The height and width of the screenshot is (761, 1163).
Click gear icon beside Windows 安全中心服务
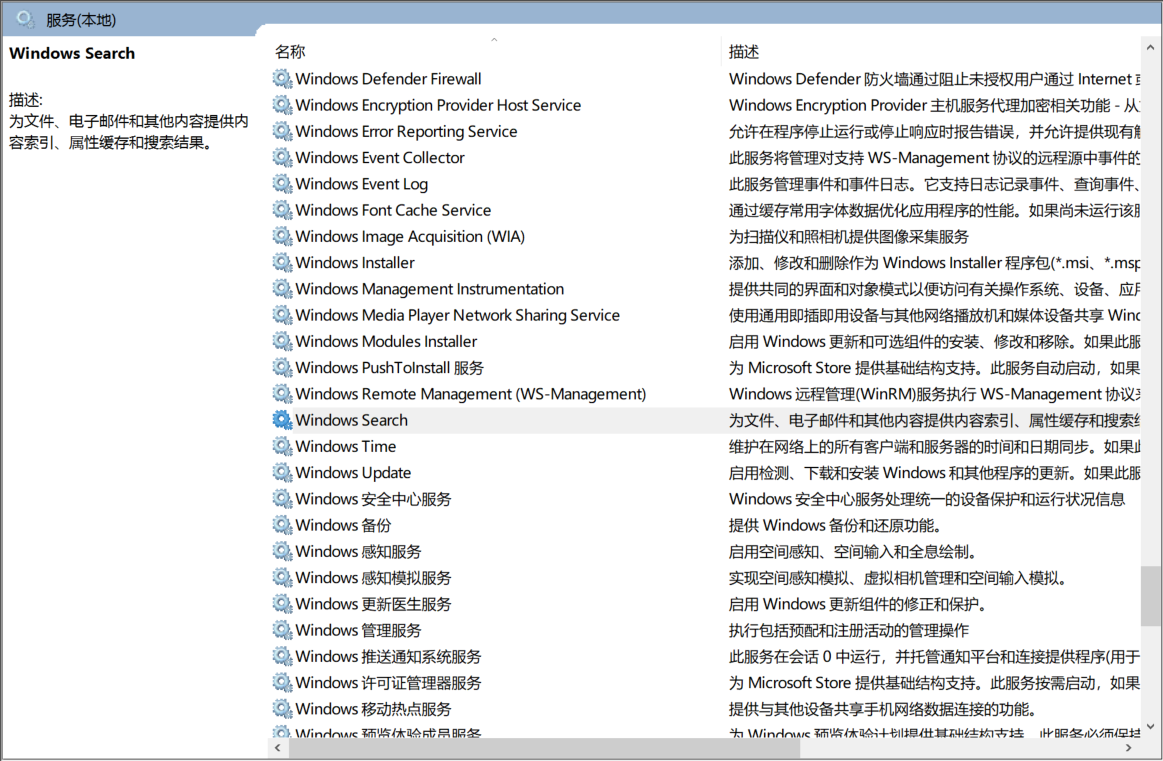pyautogui.click(x=282, y=498)
